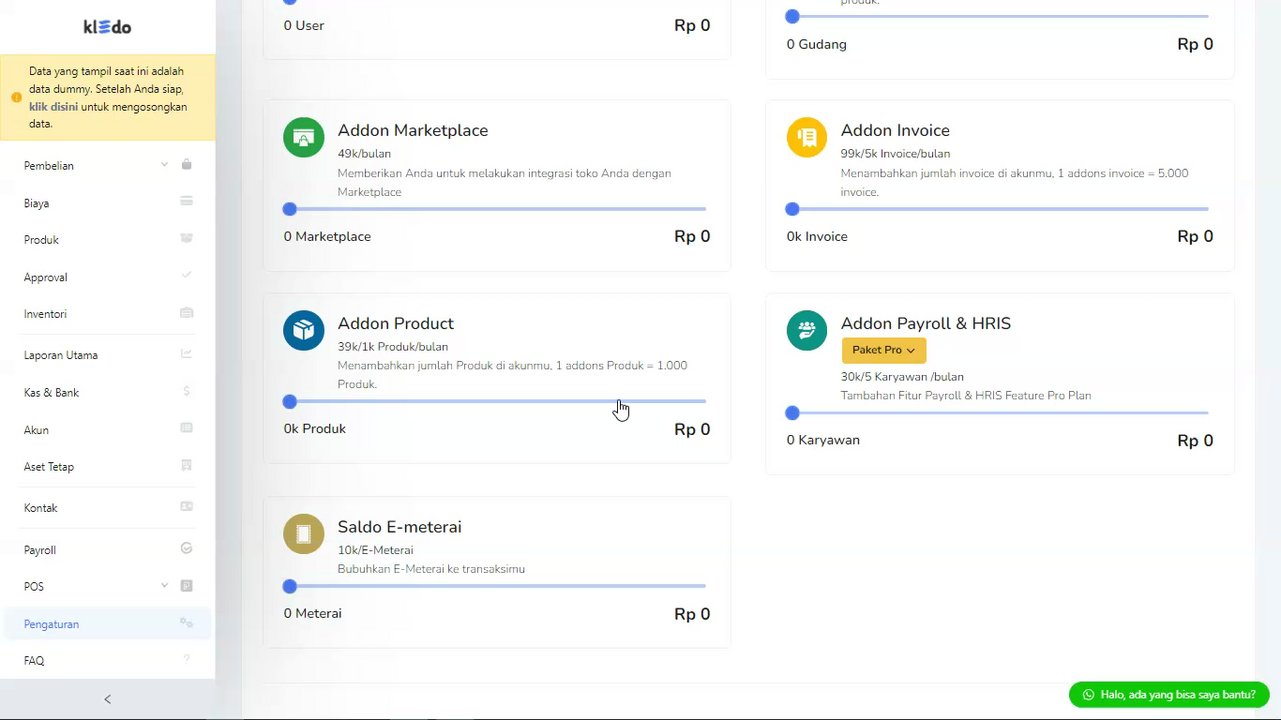Click the blue Addon Product box icon
1281x720 pixels.
pos(303,330)
